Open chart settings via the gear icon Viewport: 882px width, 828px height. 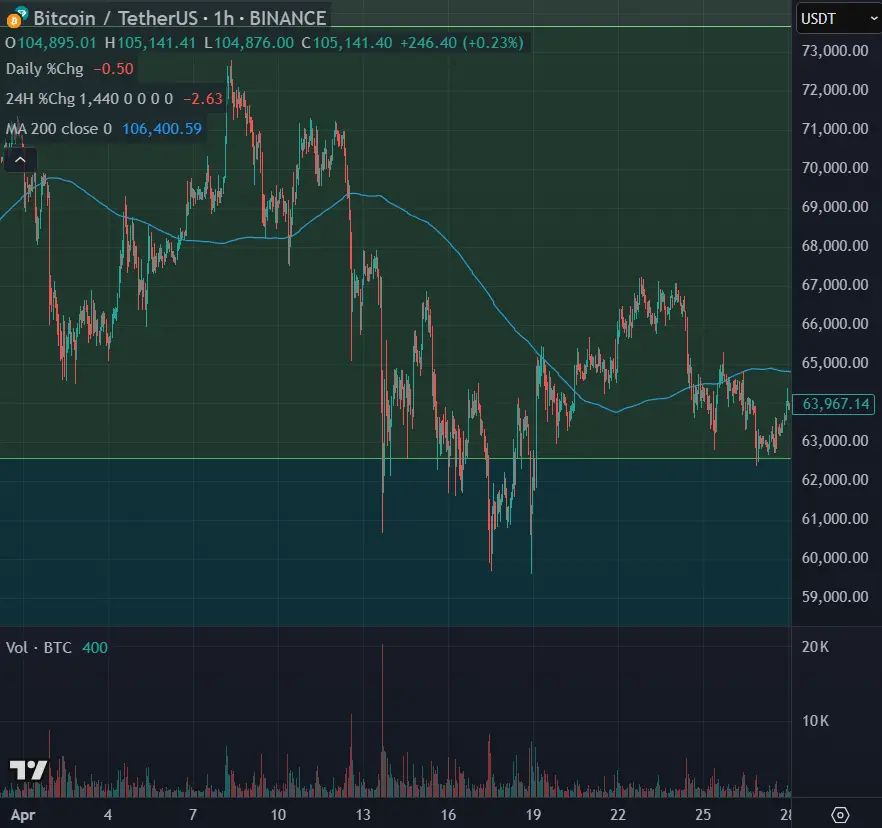coord(840,814)
